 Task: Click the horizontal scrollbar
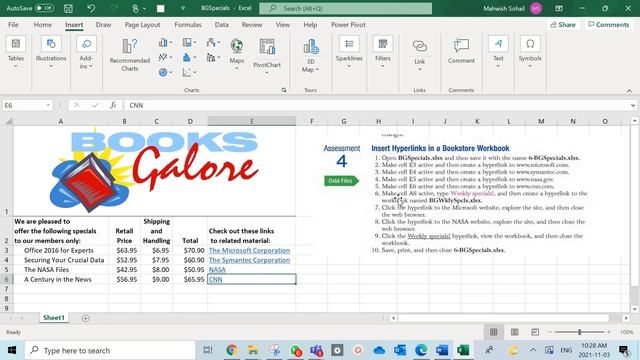click(x=503, y=318)
